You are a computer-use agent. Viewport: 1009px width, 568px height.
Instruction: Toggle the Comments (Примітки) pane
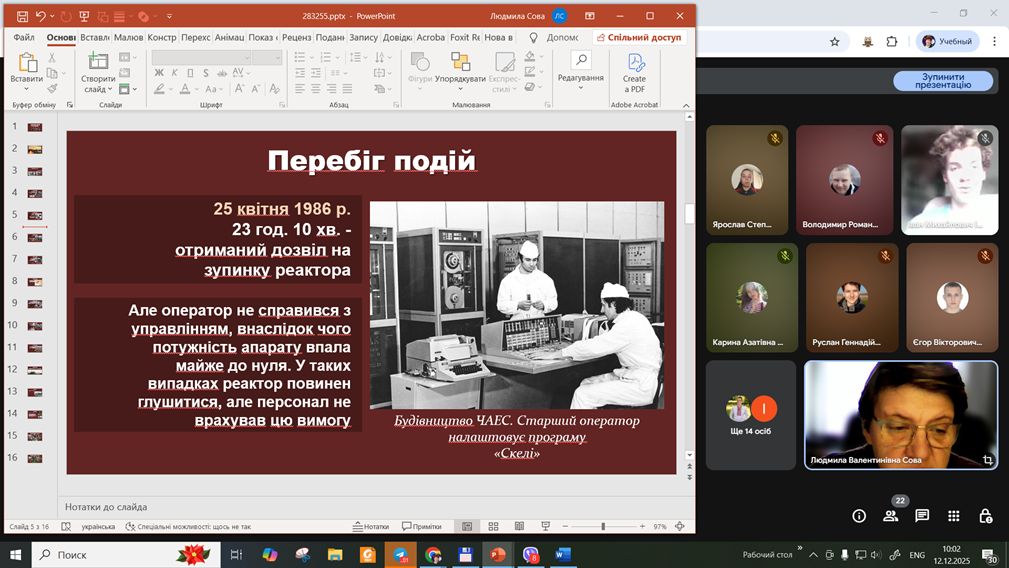(x=421, y=526)
